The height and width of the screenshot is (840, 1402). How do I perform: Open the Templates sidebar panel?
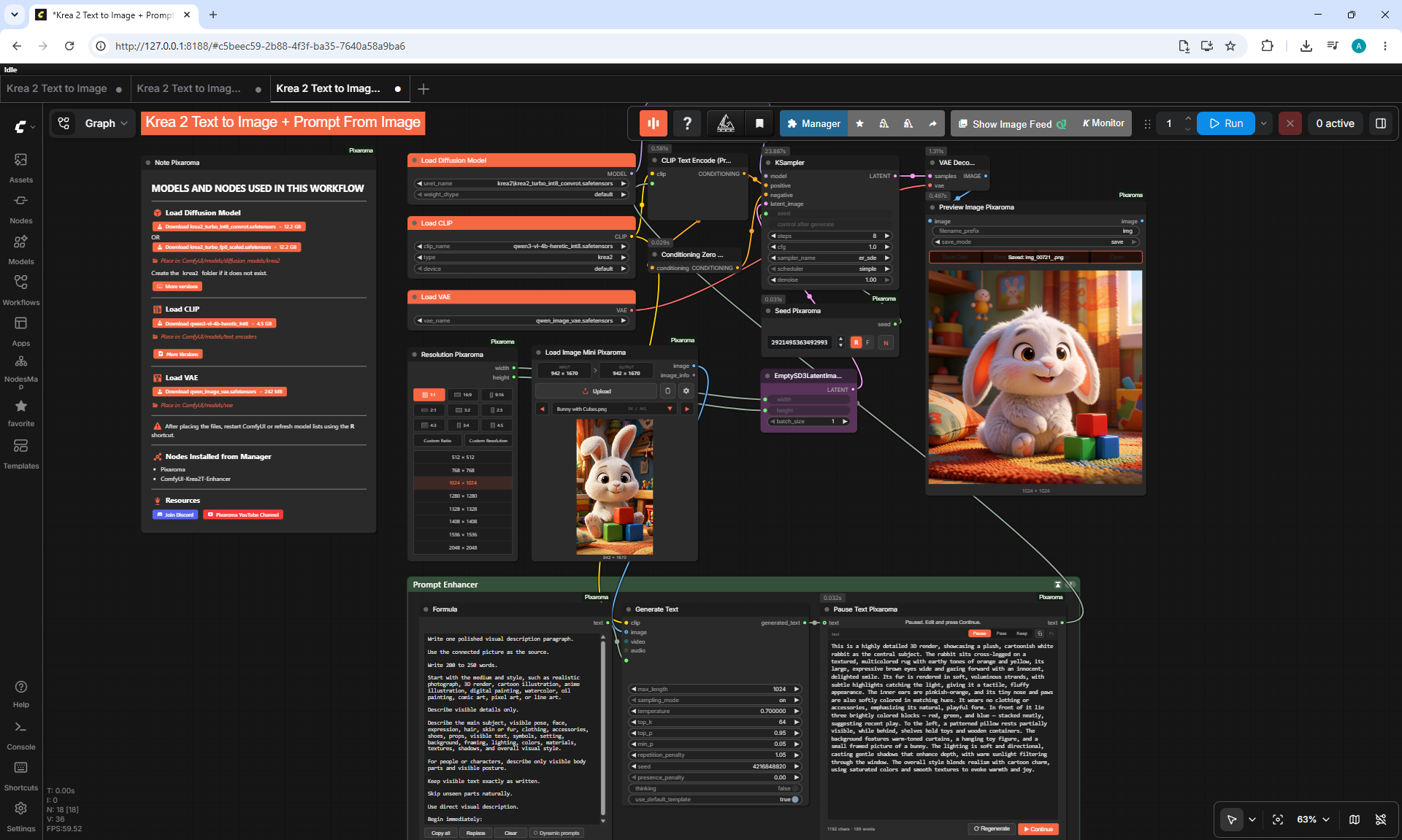tap(20, 454)
